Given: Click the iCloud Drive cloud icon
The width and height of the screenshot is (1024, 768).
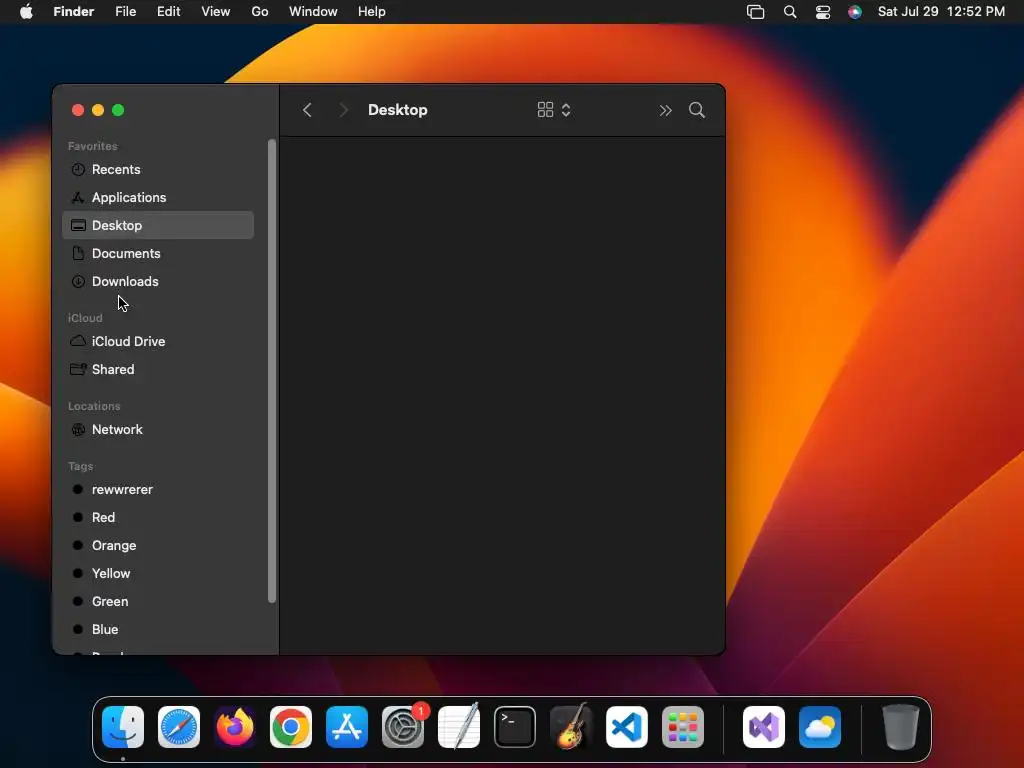Looking at the screenshot, I should pyautogui.click(x=78, y=341).
